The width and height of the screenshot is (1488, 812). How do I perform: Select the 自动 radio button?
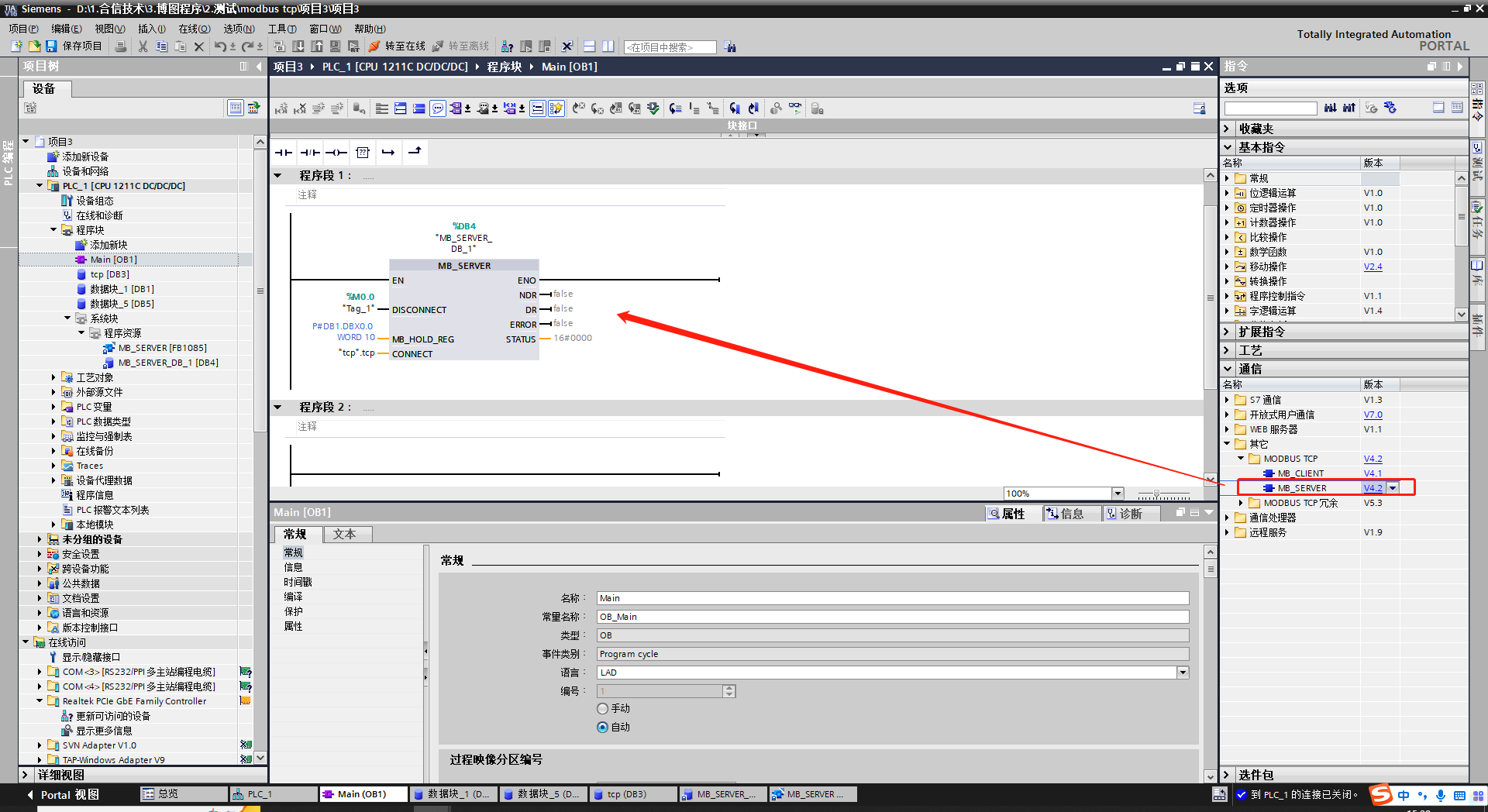[x=602, y=728]
